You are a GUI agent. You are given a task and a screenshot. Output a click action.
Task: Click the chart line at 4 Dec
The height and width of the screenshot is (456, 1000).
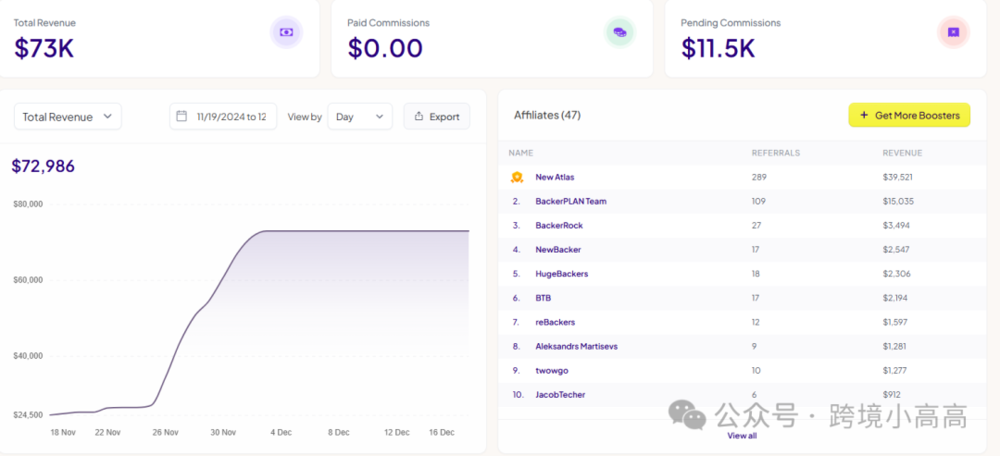pos(281,231)
